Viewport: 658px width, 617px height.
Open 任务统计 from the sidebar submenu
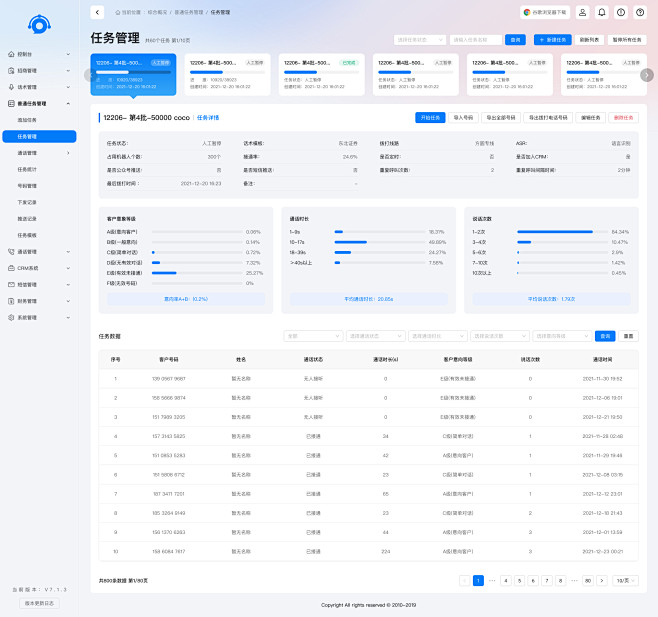click(x=27, y=169)
